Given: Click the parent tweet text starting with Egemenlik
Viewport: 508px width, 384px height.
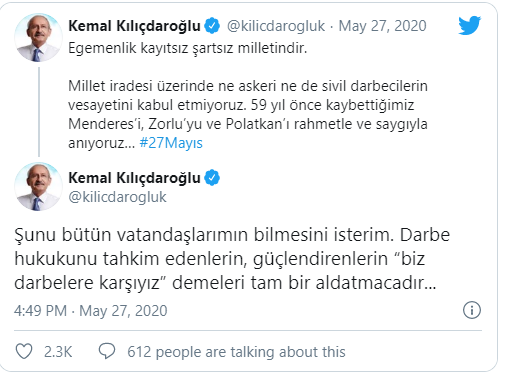Looking at the screenshot, I should pyautogui.click(x=248, y=96).
